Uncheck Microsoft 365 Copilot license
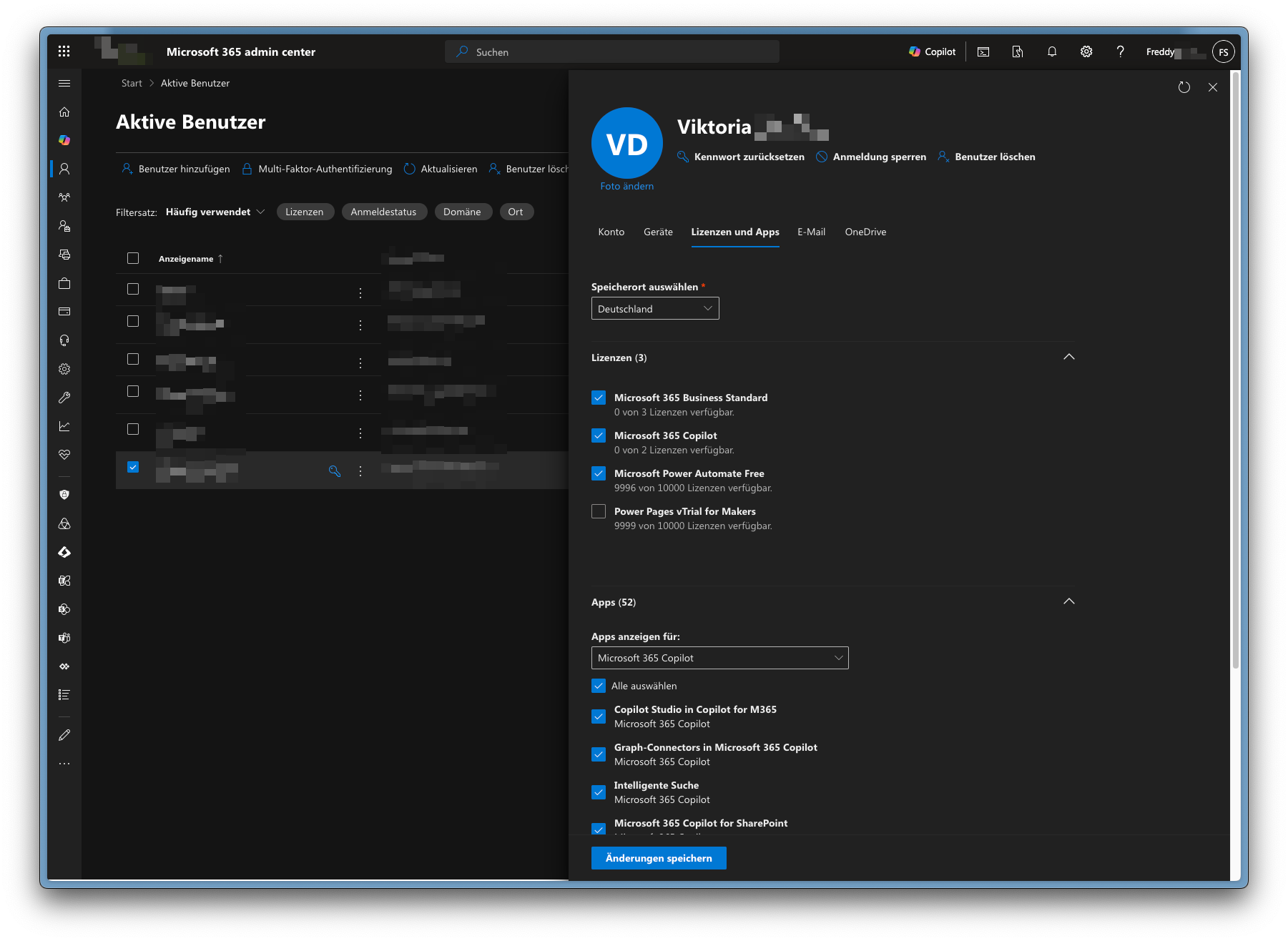 (599, 435)
